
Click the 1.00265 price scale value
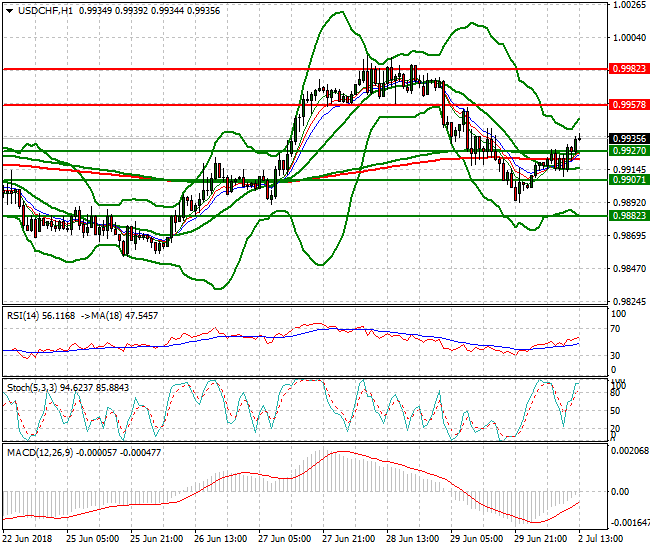630,5
